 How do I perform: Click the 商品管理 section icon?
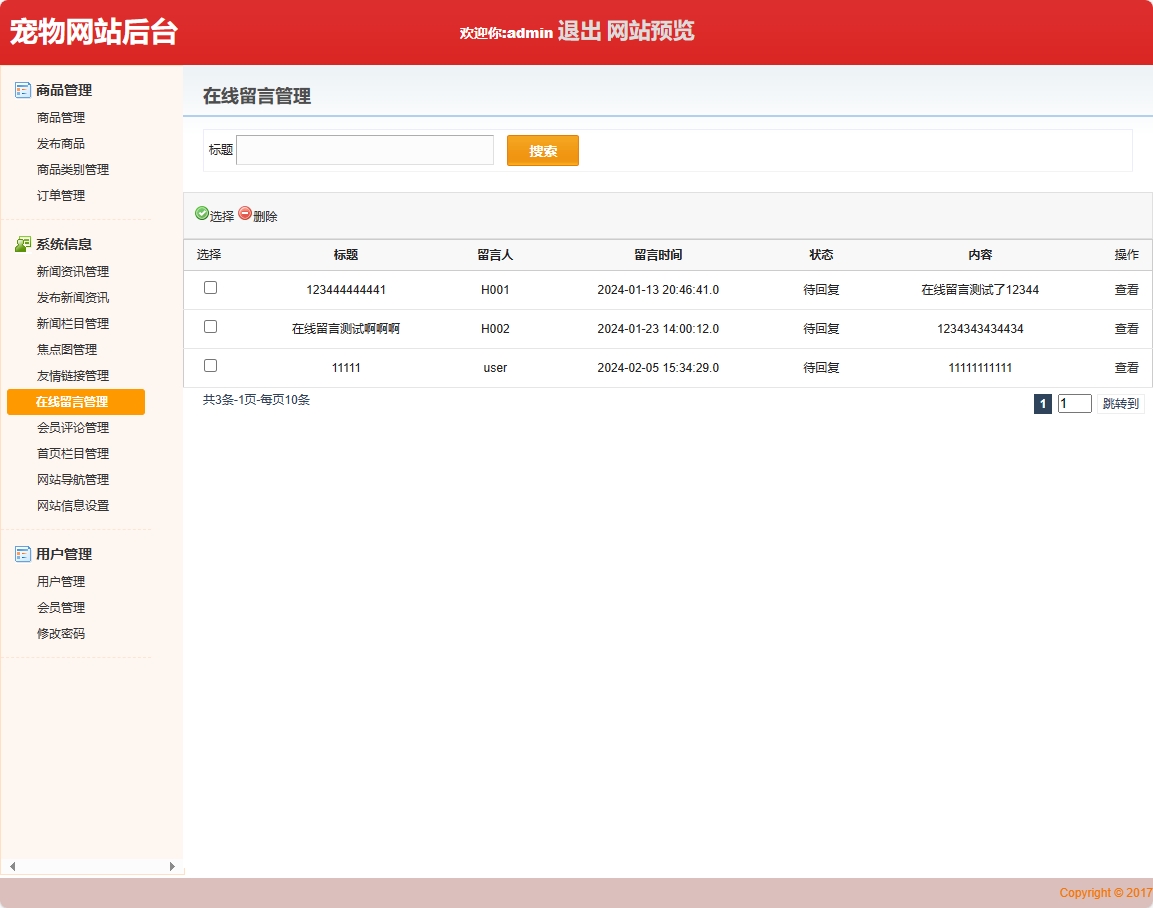[21, 90]
